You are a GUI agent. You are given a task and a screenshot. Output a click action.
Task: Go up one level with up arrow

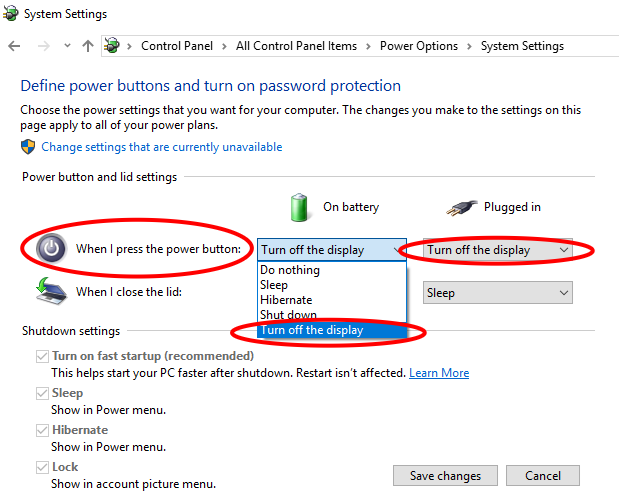[88, 46]
